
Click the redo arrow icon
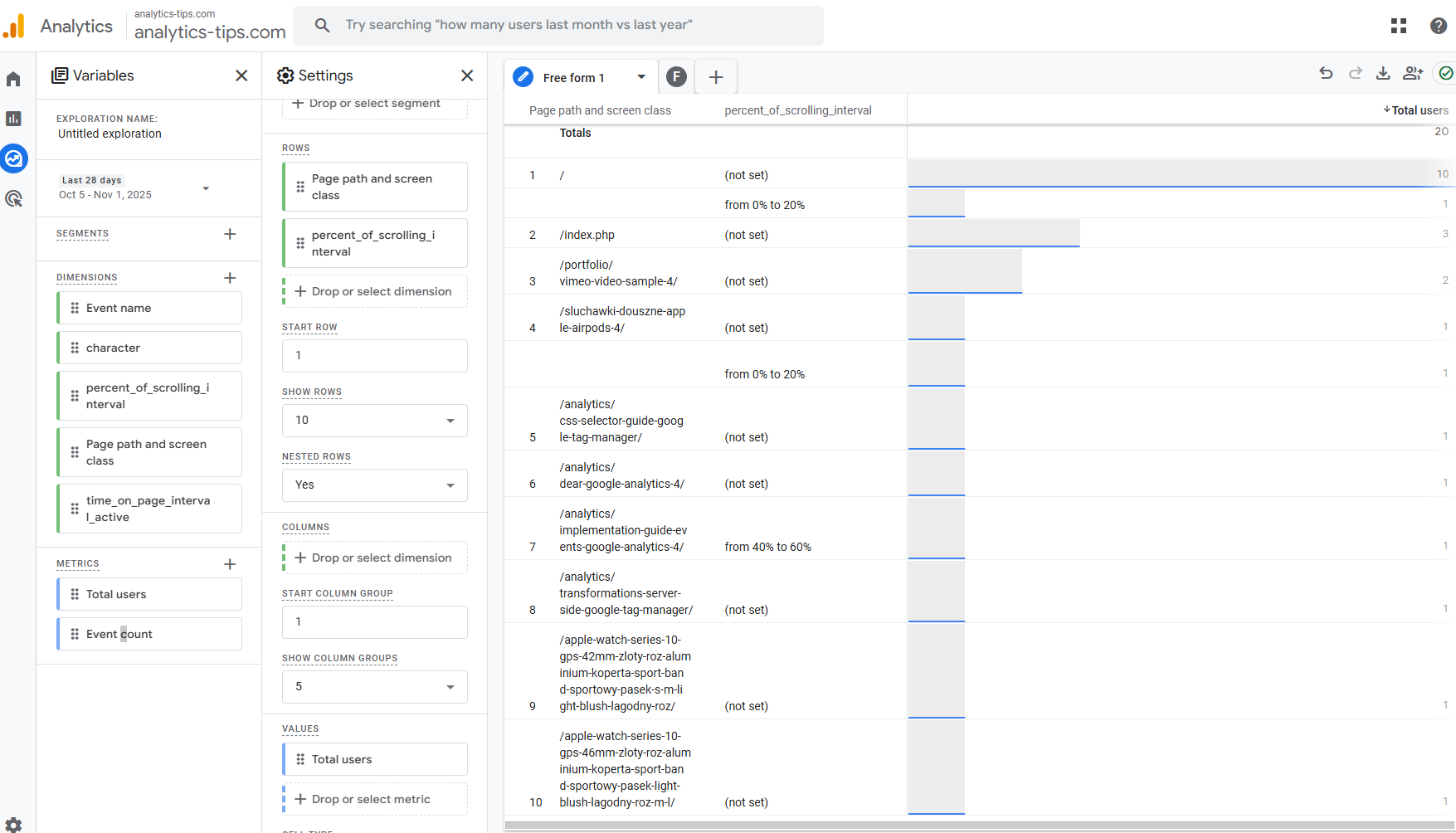pyautogui.click(x=1355, y=74)
